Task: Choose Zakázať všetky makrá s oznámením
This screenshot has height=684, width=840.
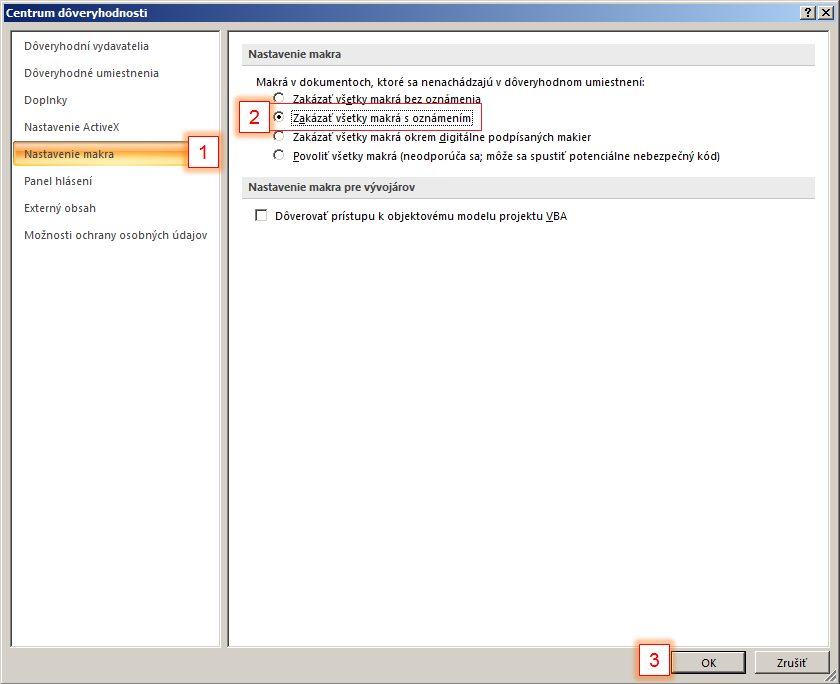Action: click(x=279, y=118)
